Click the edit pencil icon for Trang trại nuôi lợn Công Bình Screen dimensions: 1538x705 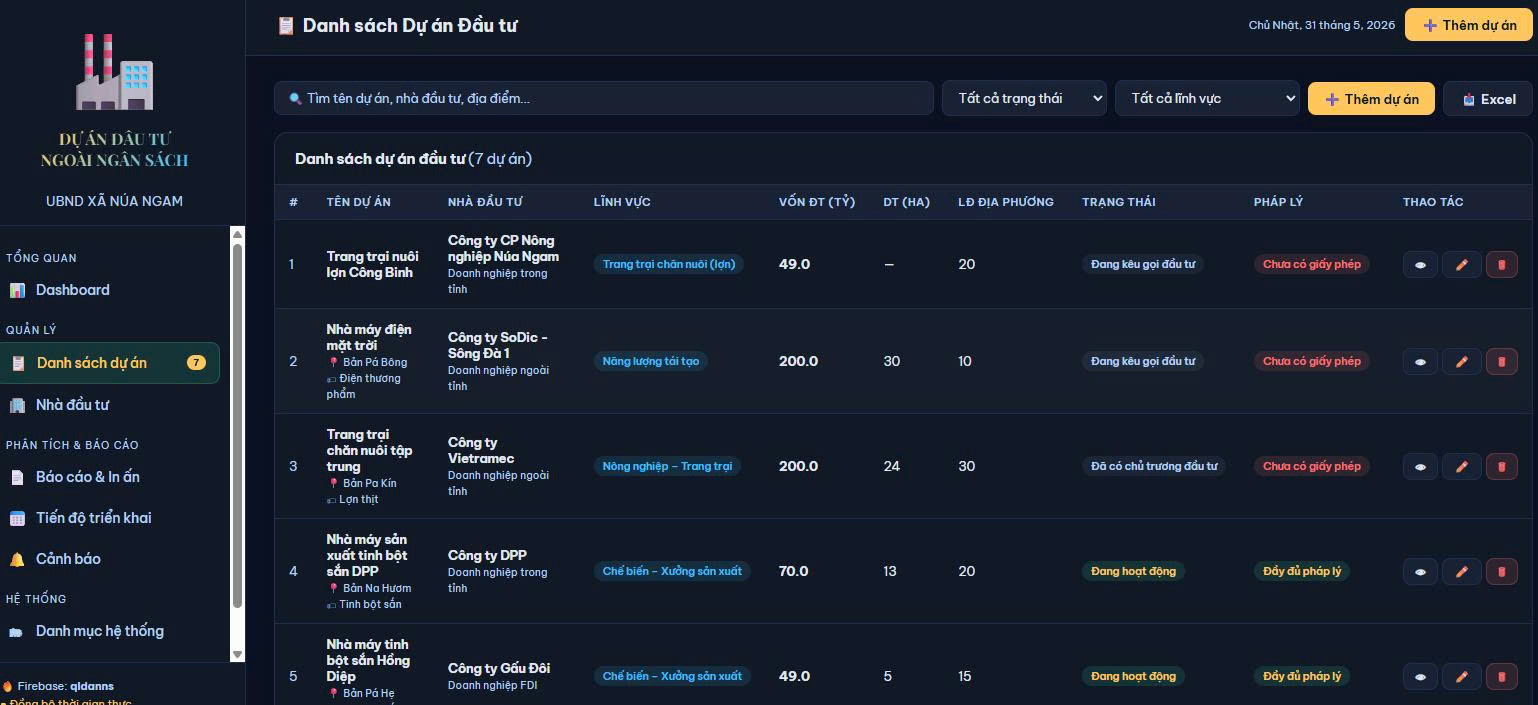tap(1461, 264)
